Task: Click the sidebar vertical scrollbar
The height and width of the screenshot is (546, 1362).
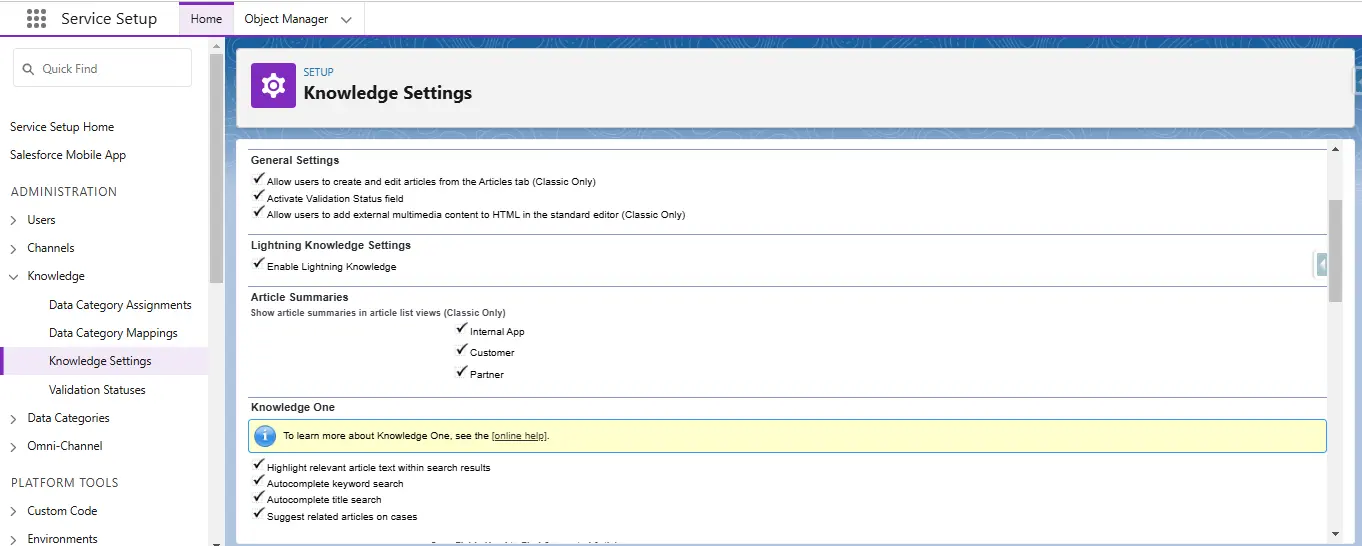Action: 216,170
